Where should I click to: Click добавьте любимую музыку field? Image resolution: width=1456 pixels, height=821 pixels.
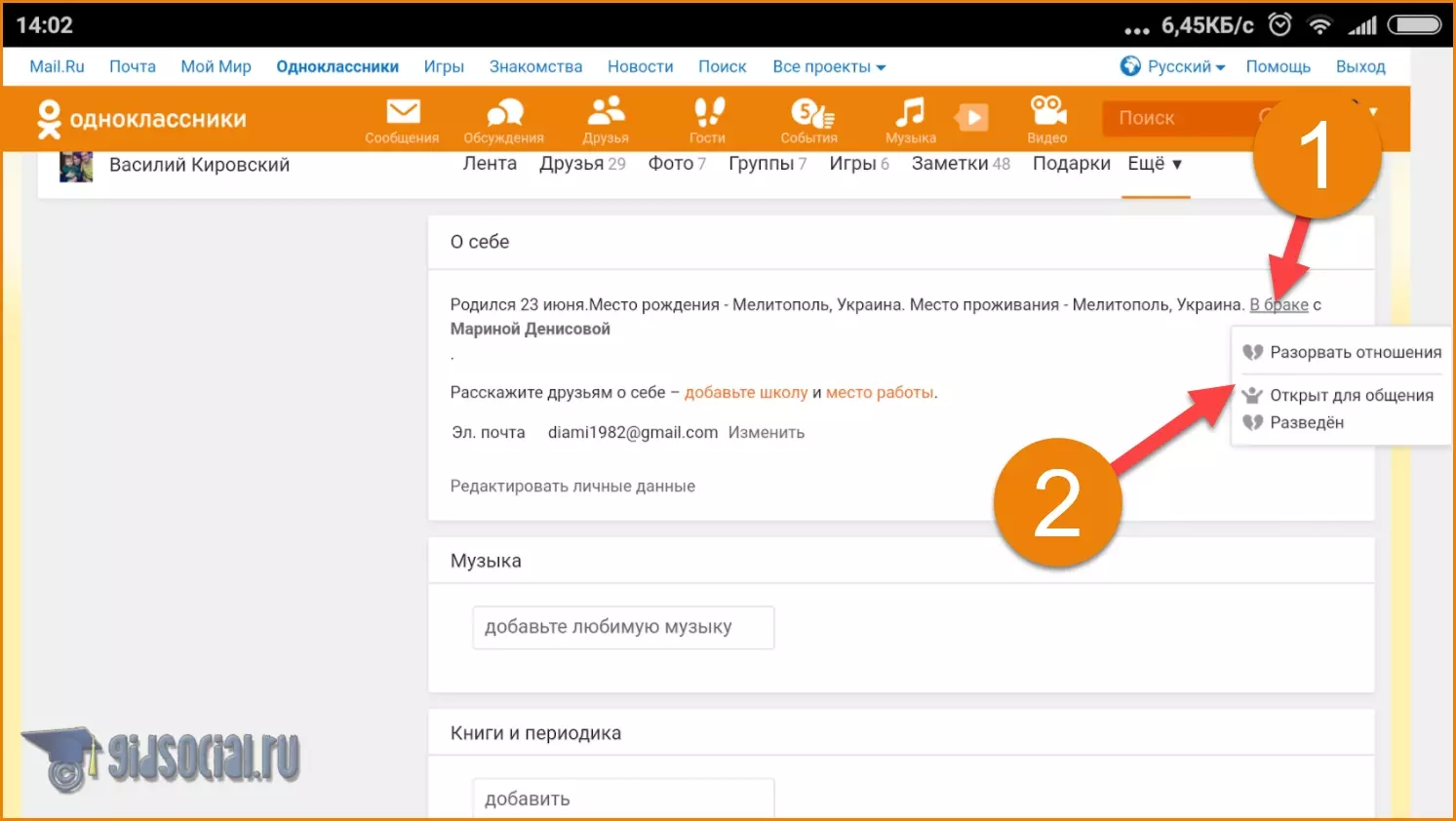[x=623, y=627]
